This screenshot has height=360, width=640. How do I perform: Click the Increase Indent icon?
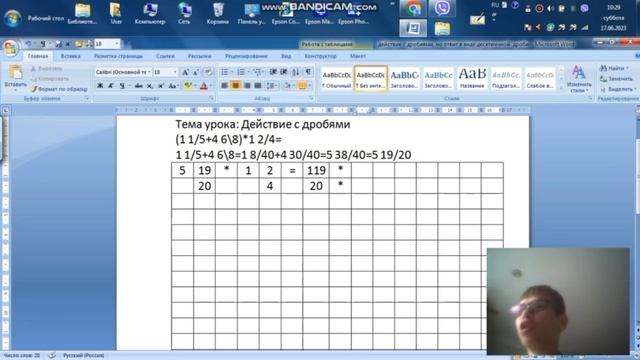click(x=284, y=72)
